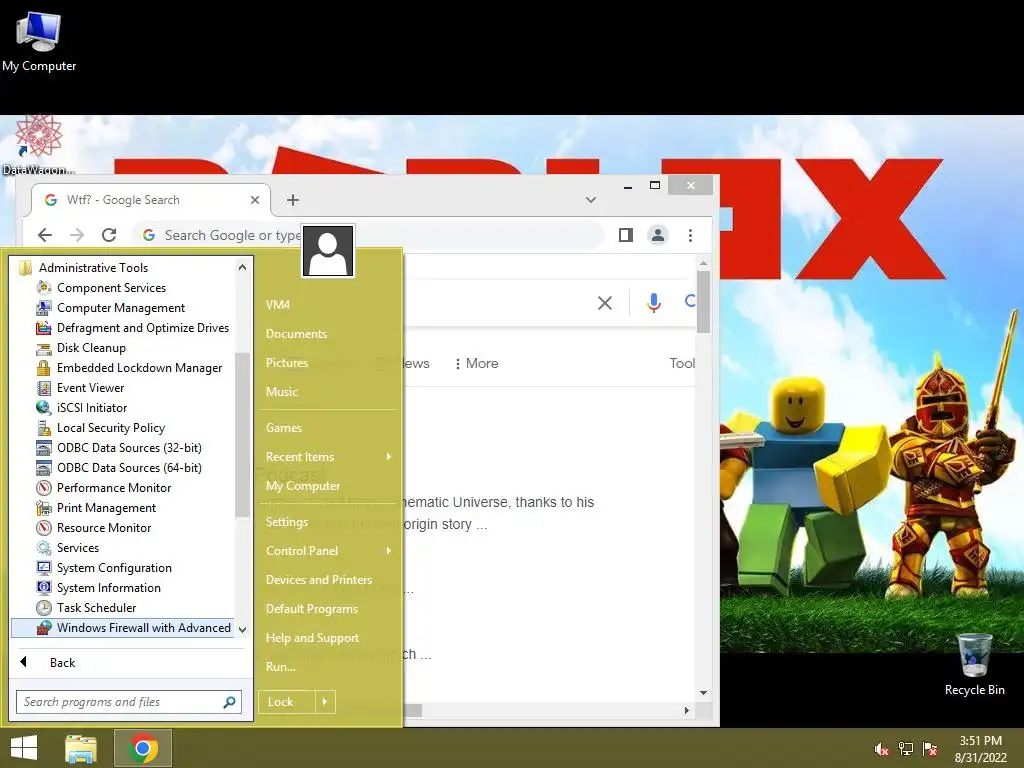
Task: Open a new Chrome tab
Action: click(x=293, y=200)
